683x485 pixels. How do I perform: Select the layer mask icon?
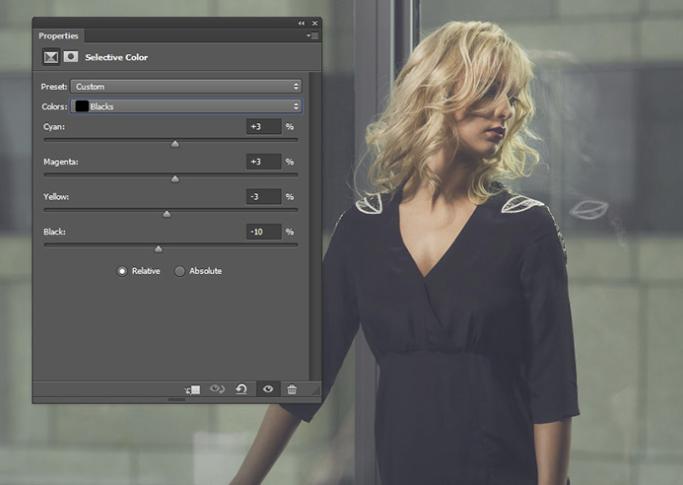coord(71,57)
